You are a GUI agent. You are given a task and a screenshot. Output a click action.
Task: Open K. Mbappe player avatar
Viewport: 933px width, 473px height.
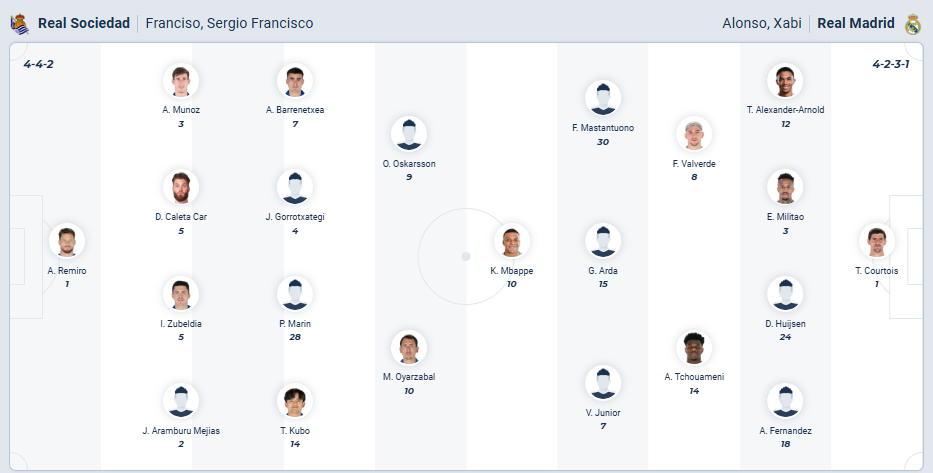point(512,241)
